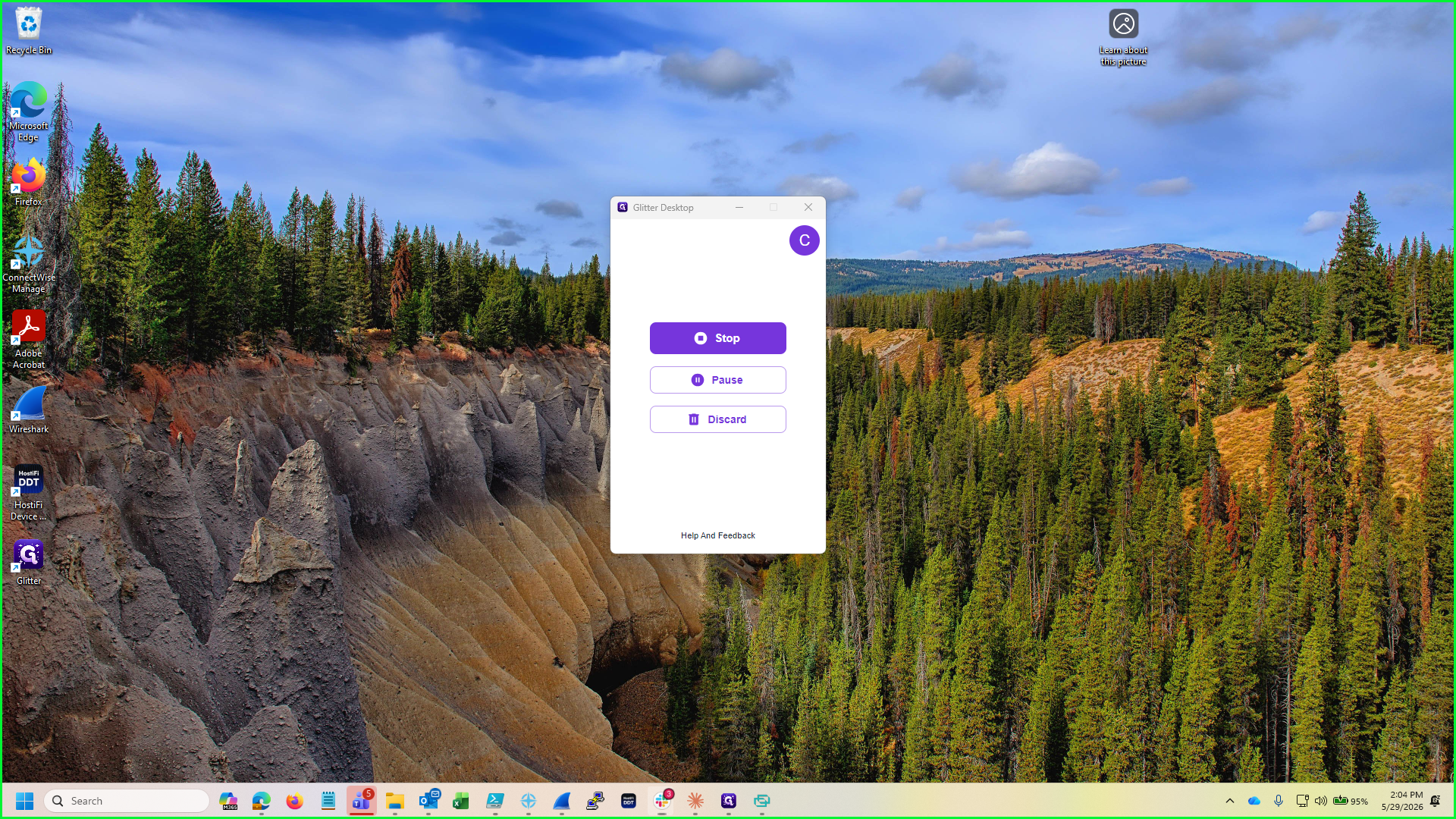Select the Adobe Acrobat desktop shortcut
The image size is (1456, 819).
coord(29,339)
